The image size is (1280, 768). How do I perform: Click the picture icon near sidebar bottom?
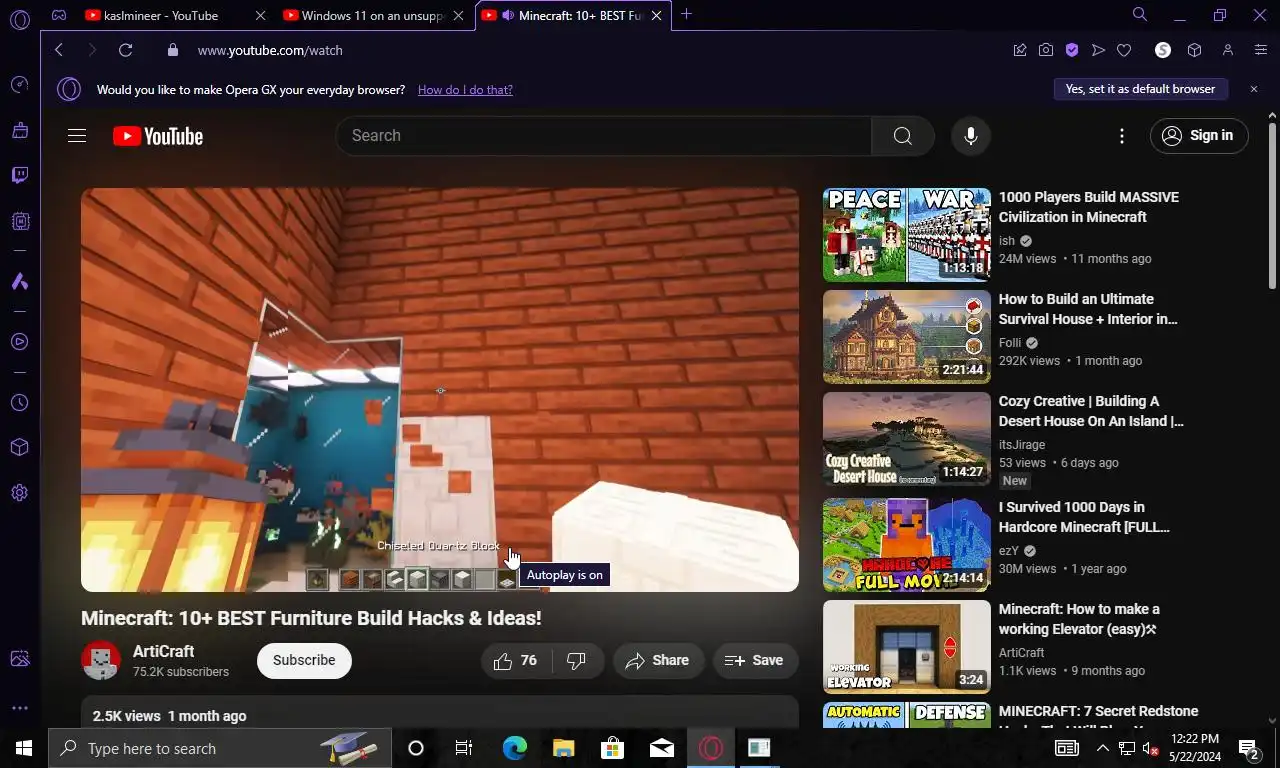pyautogui.click(x=20, y=659)
